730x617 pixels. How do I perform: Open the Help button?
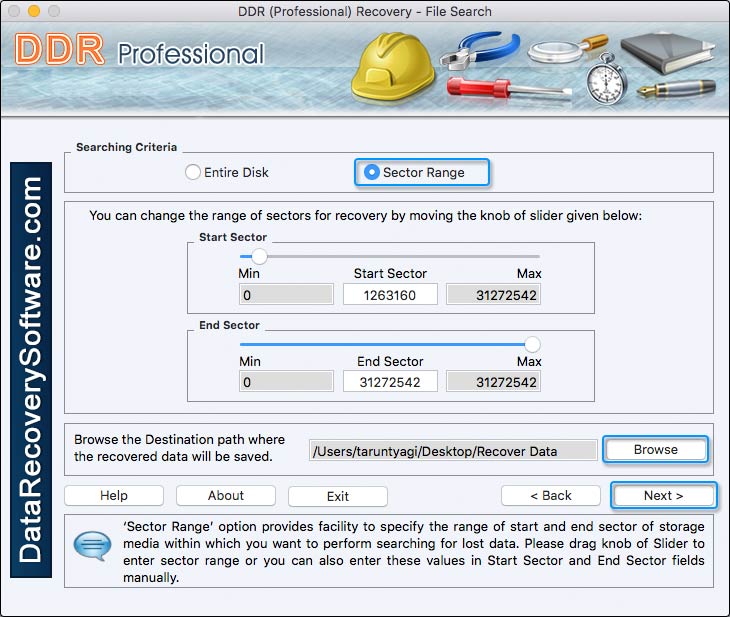(114, 495)
